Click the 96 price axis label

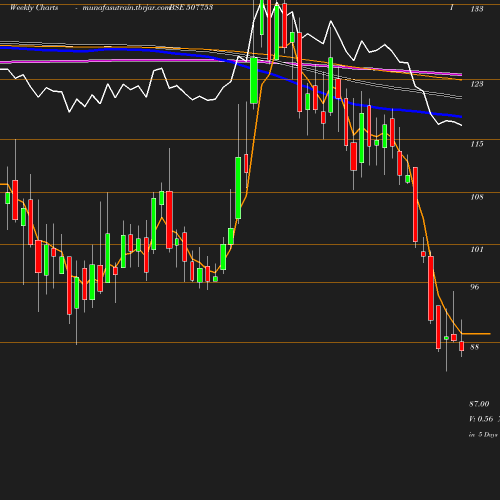click(475, 287)
